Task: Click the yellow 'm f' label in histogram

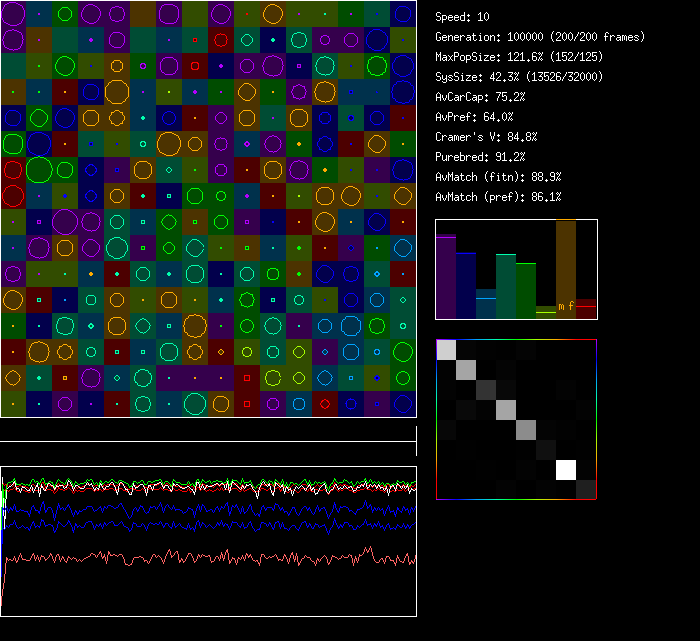Action: pyautogui.click(x=566, y=306)
